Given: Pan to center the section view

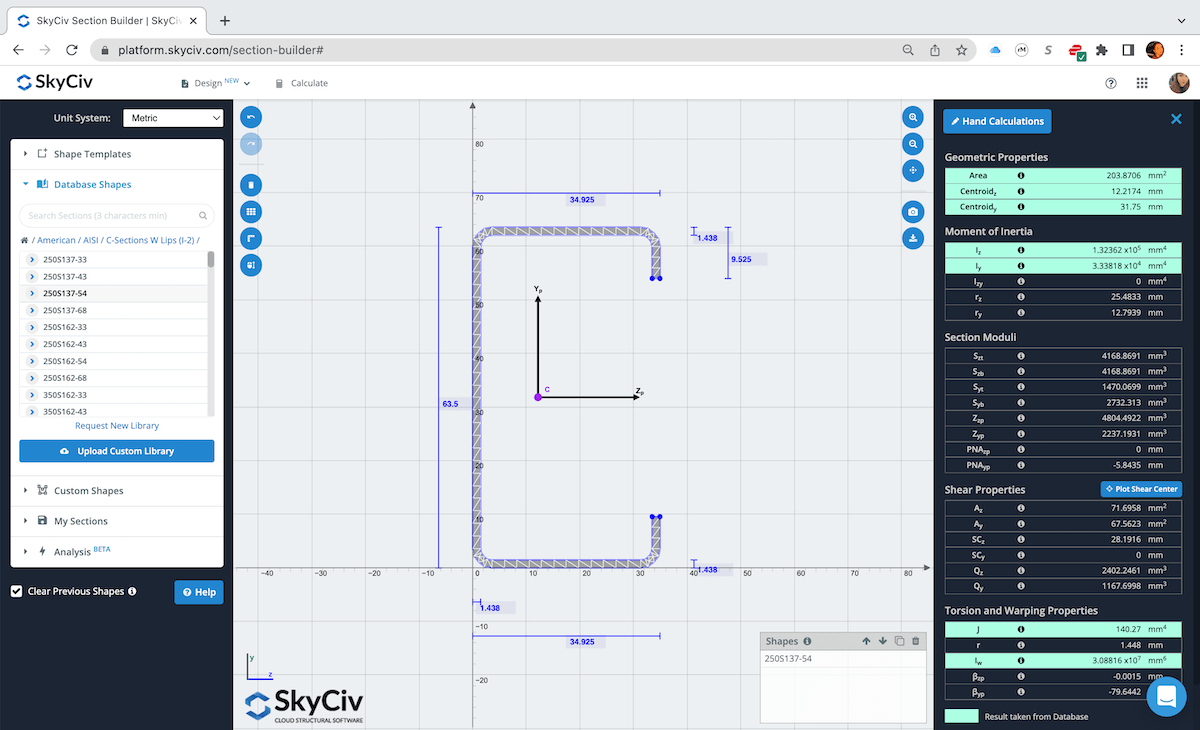Looking at the screenshot, I should 913,170.
